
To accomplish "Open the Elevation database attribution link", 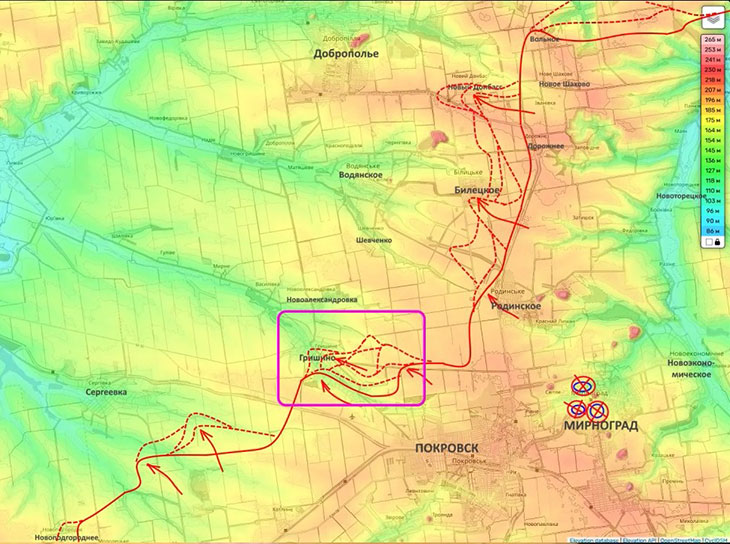I will point(595,540).
